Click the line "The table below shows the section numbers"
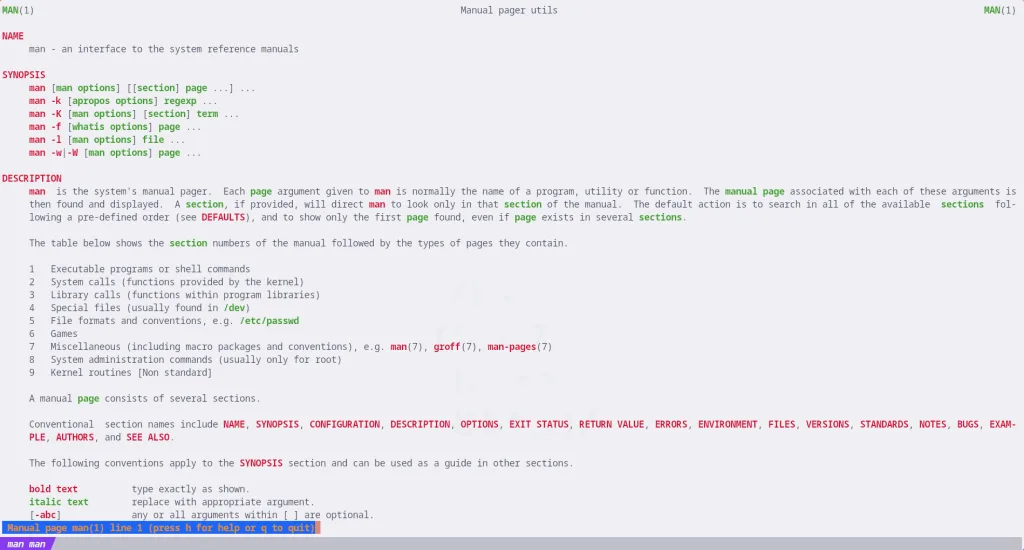The height and width of the screenshot is (550, 1024). (x=298, y=243)
